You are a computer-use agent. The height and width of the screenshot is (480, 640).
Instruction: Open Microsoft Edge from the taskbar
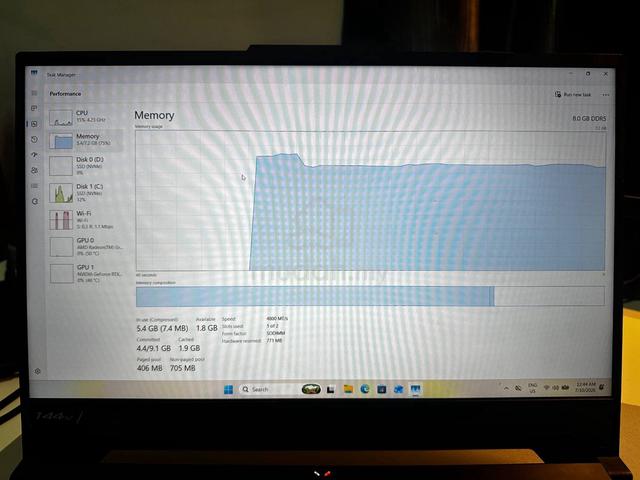tap(365, 389)
